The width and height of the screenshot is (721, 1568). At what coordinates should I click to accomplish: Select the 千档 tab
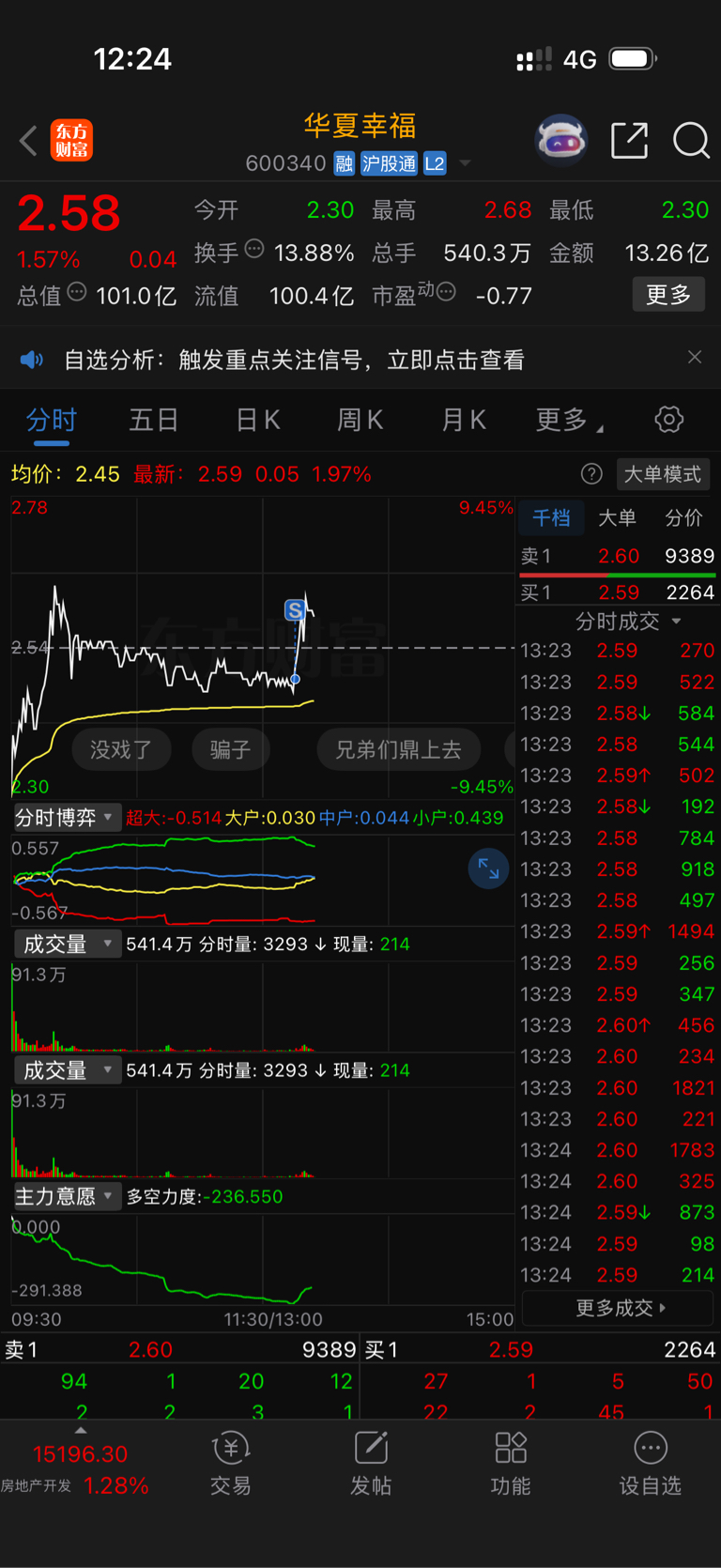point(551,517)
